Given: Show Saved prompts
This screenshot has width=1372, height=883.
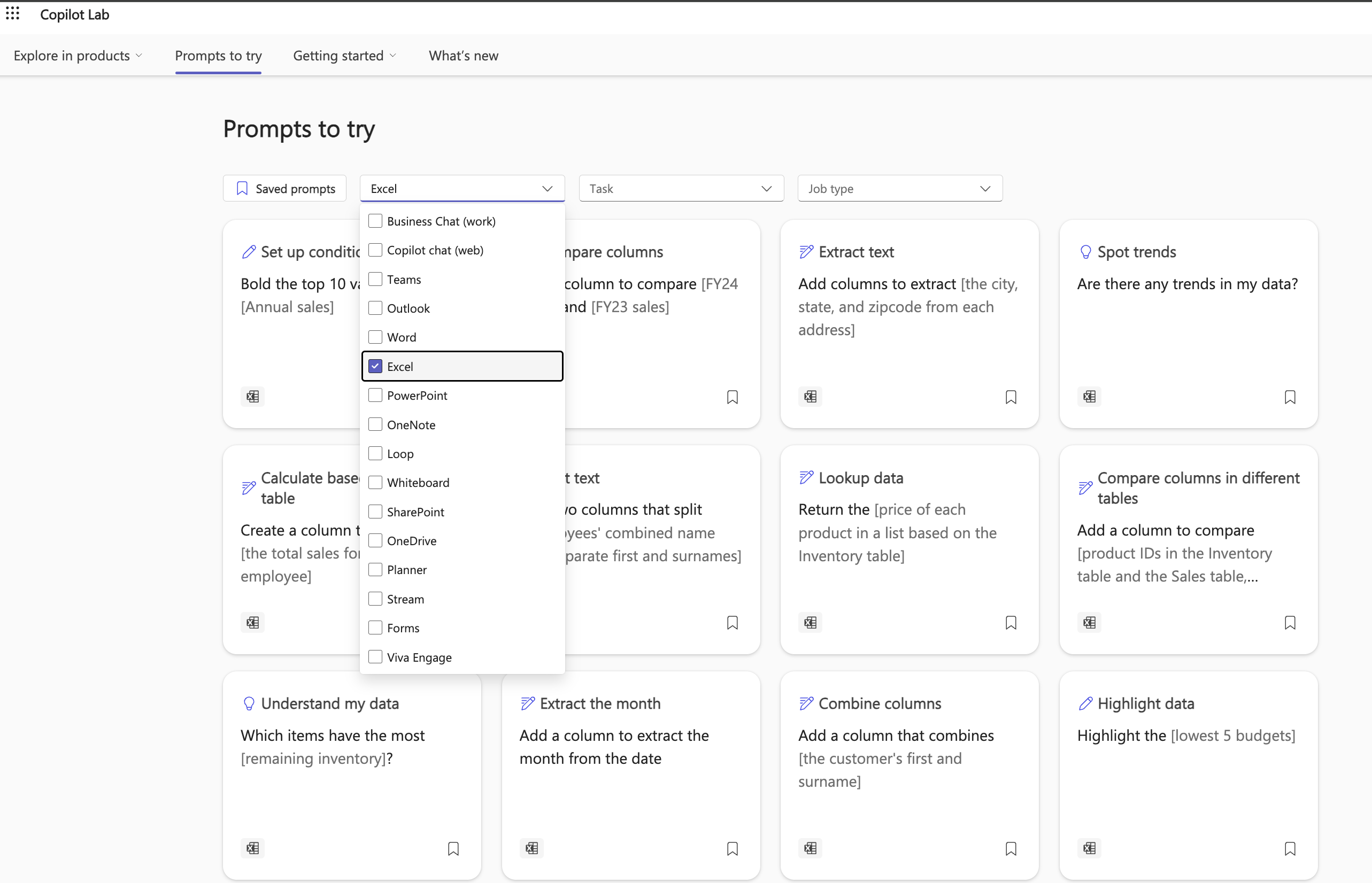Looking at the screenshot, I should click(x=284, y=189).
